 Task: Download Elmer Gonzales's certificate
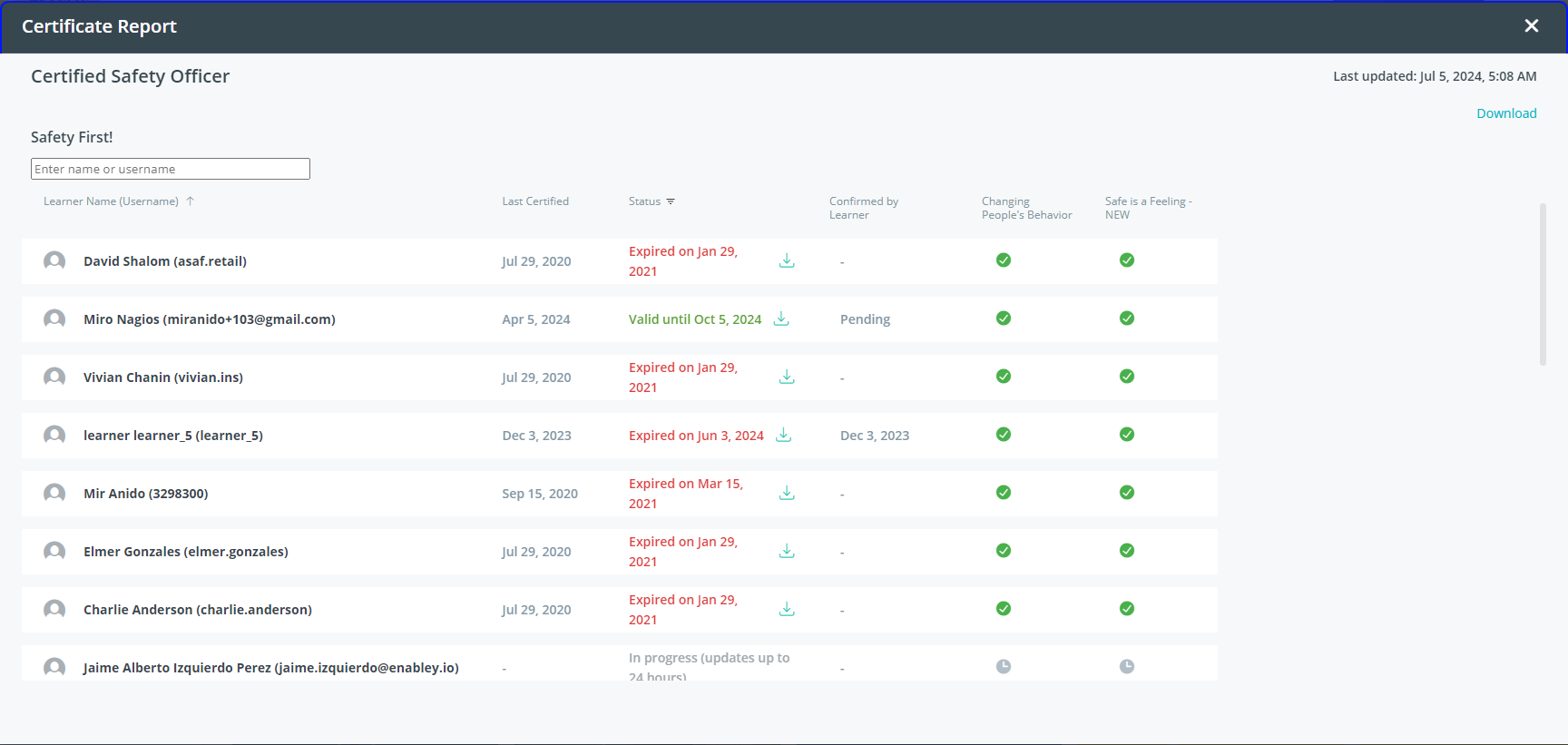tap(787, 552)
